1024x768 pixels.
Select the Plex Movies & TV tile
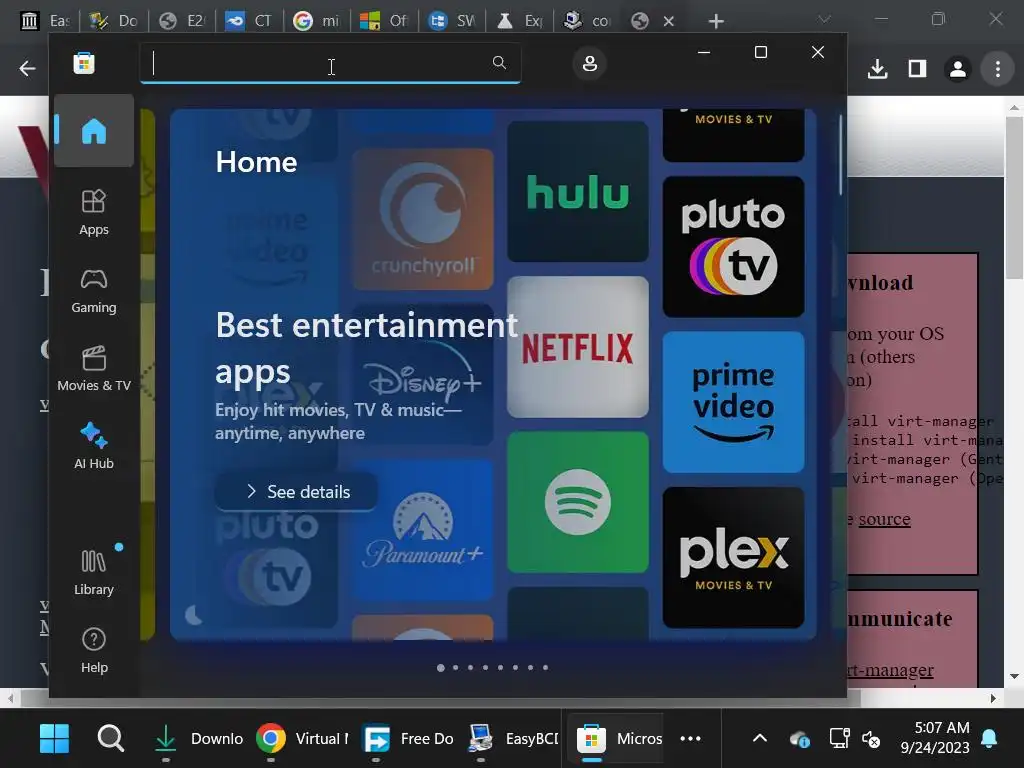(733, 558)
